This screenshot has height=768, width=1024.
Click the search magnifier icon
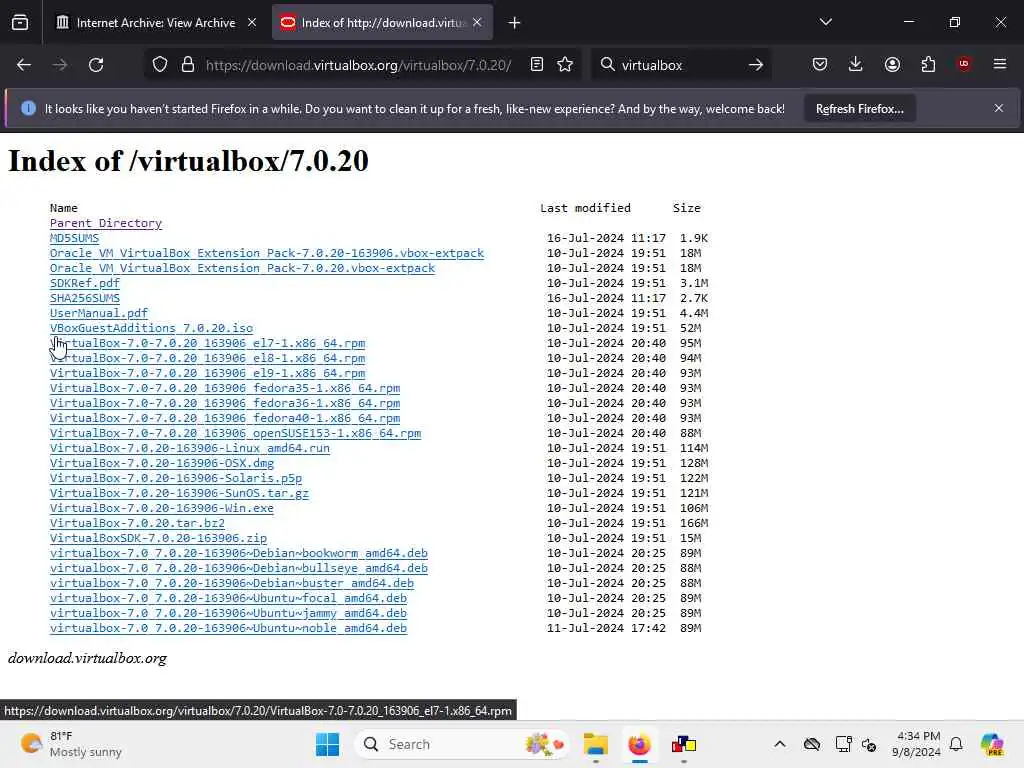click(x=607, y=65)
